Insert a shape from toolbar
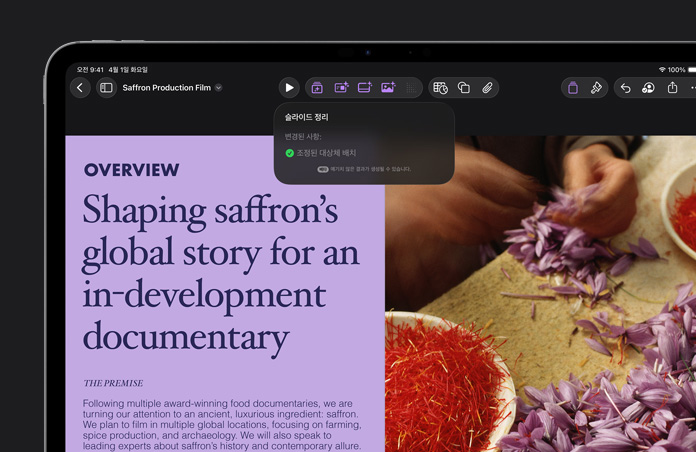 pos(464,88)
